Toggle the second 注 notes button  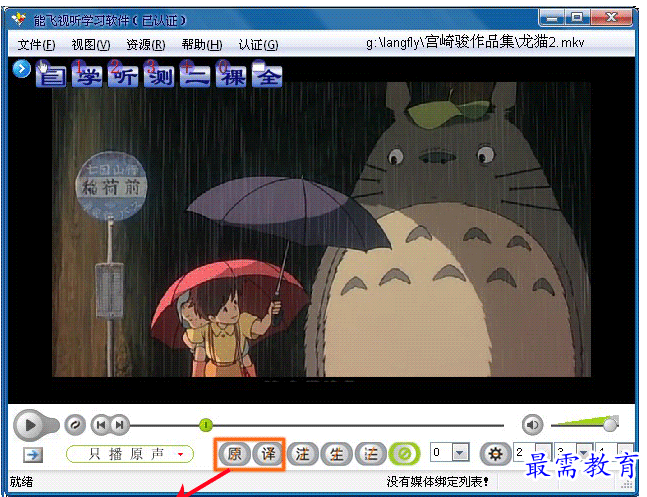pos(371,454)
